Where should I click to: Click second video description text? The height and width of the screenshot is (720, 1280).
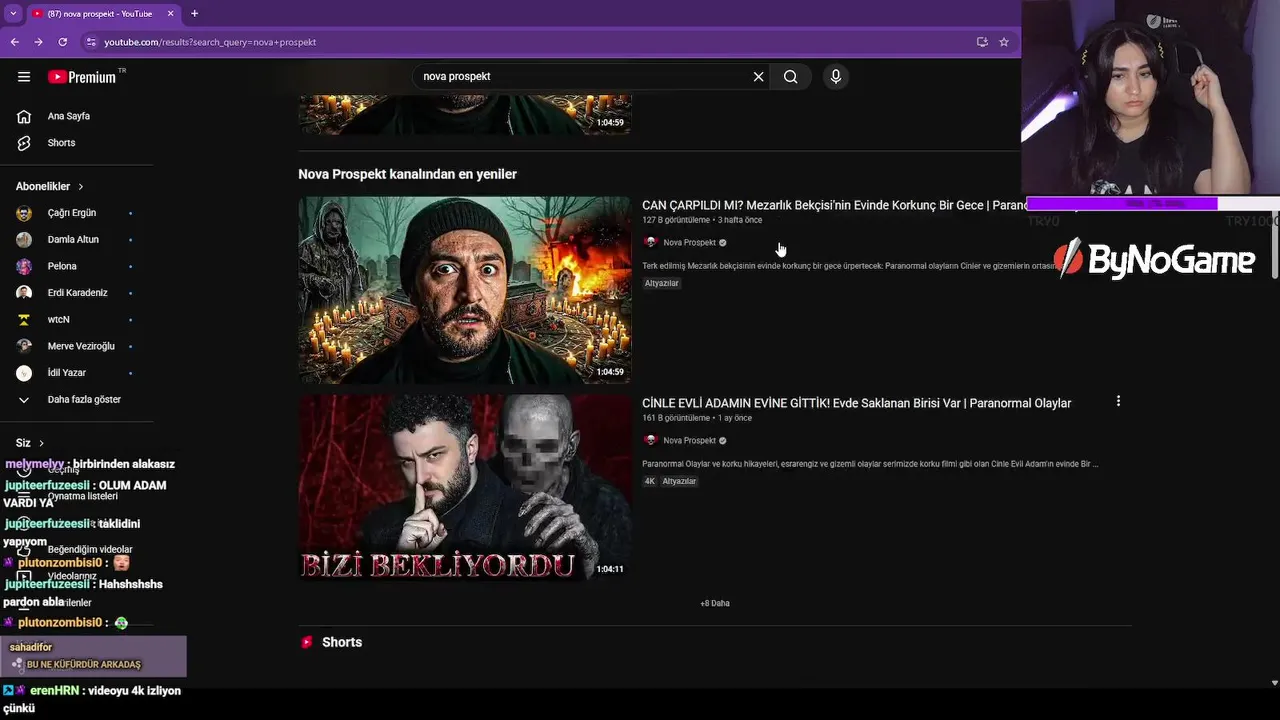(870, 464)
